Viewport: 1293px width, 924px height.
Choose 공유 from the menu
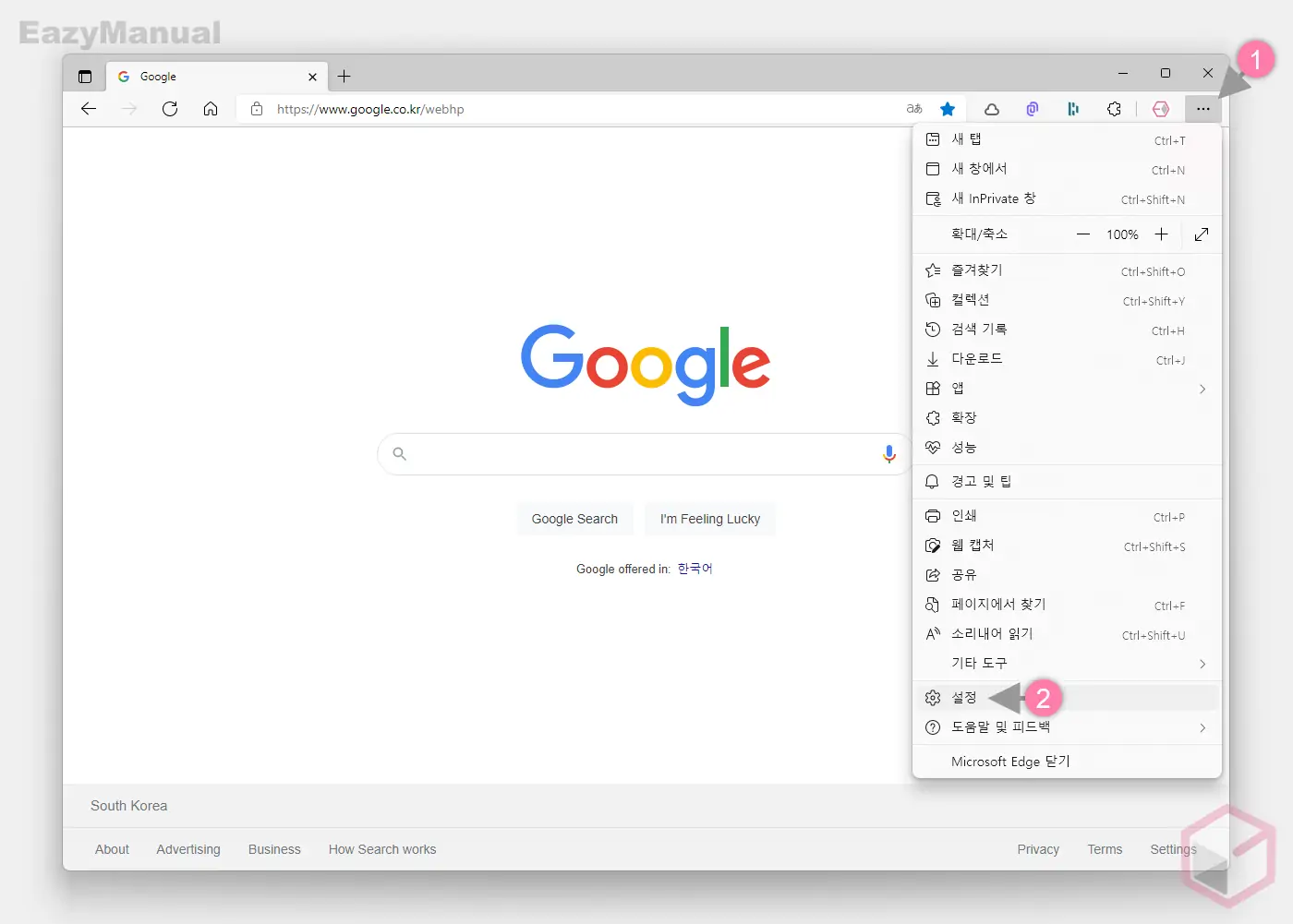point(1067,575)
